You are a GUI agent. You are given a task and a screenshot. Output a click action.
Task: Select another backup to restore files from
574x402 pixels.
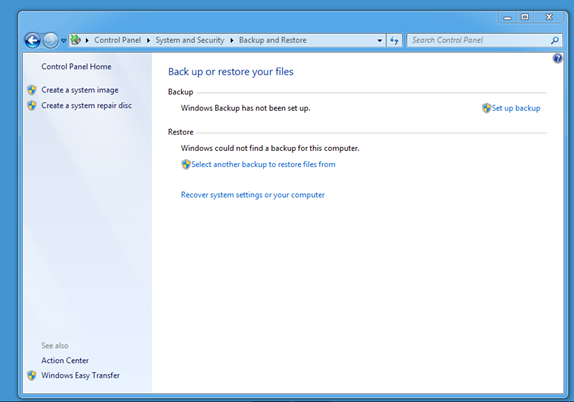(x=263, y=164)
